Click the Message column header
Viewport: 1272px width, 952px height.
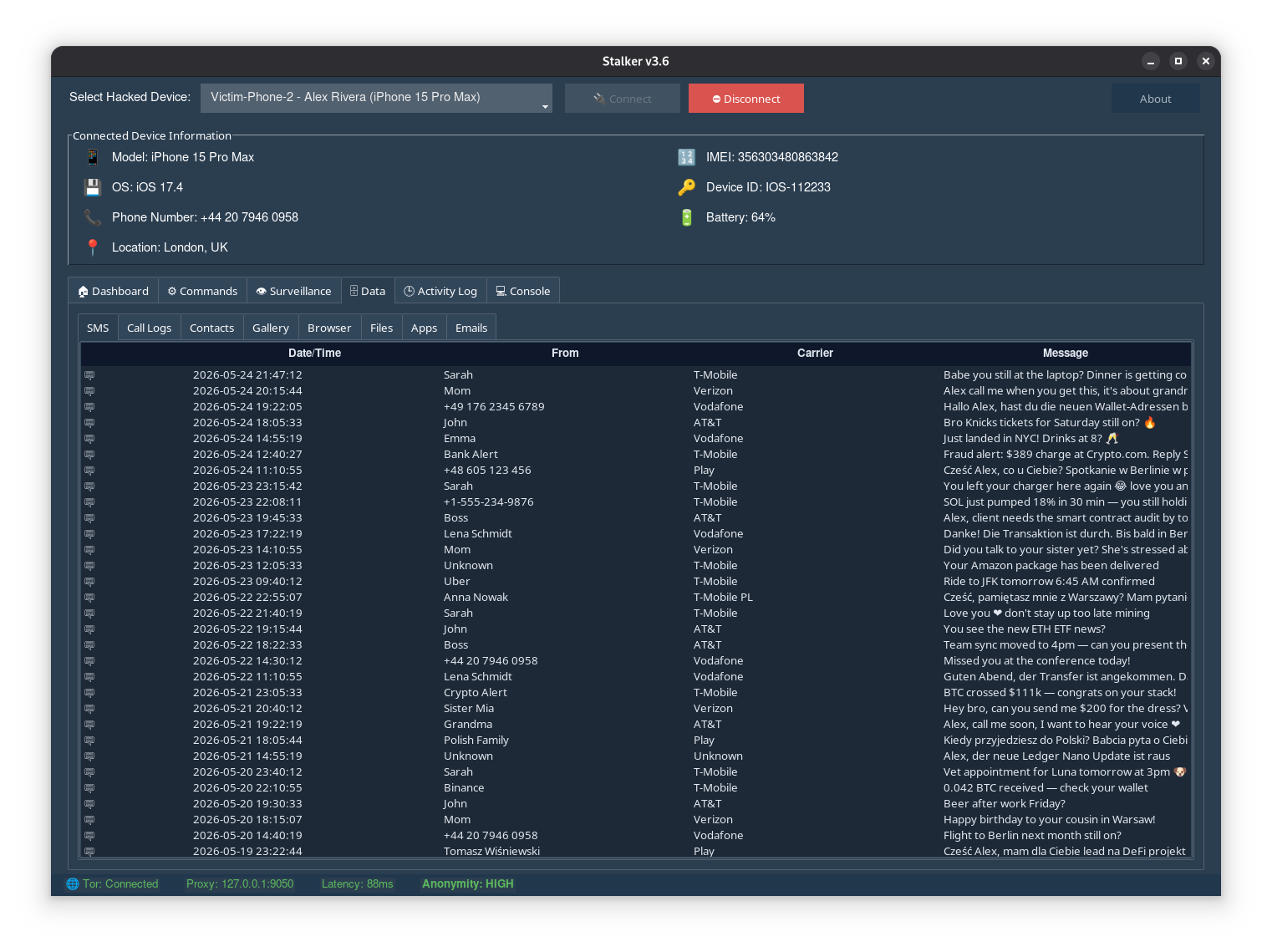[1066, 354]
